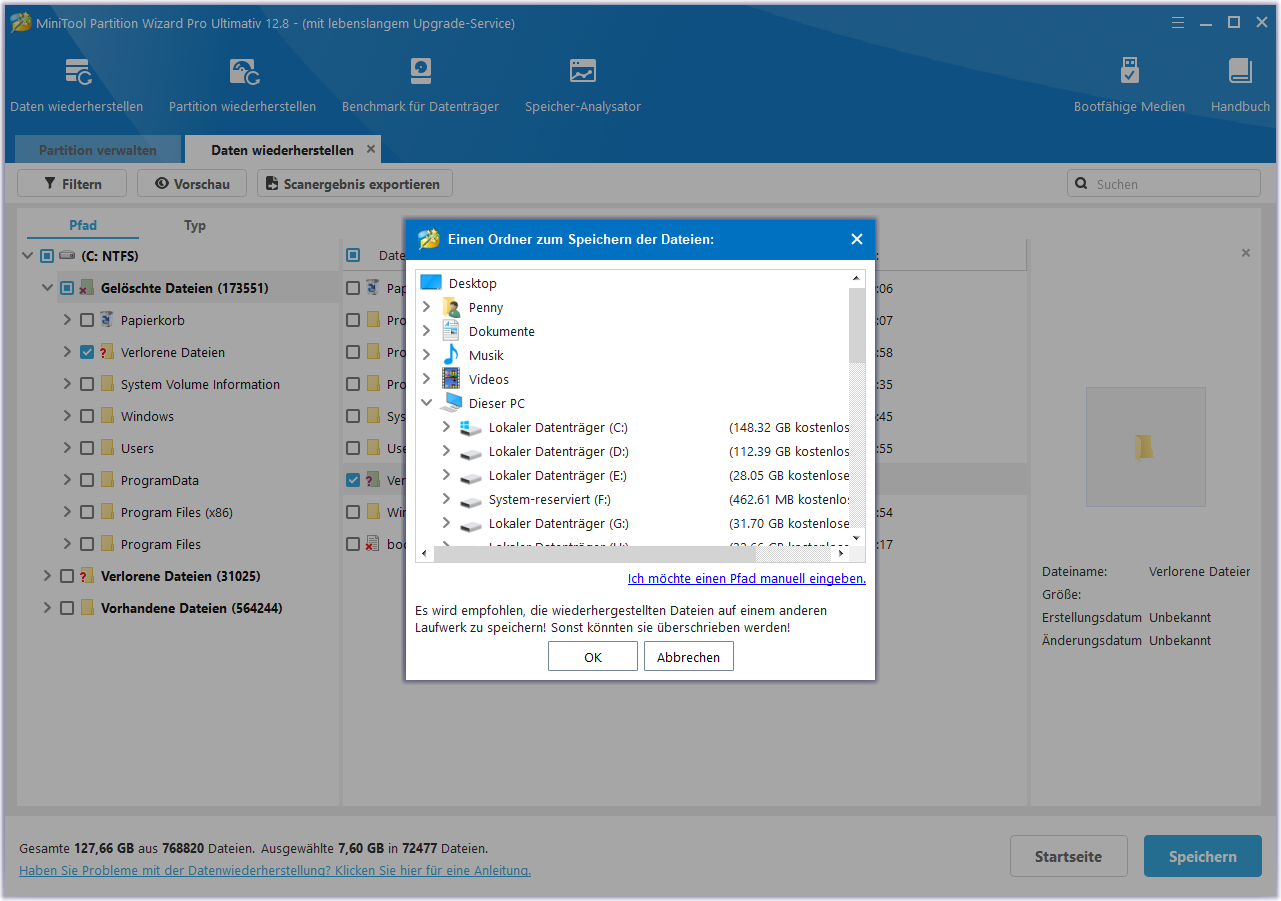Screen dimensions: 1281x901
Task: Select drive icon for Lokaler Datenträger (G:)
Action: 471,524
